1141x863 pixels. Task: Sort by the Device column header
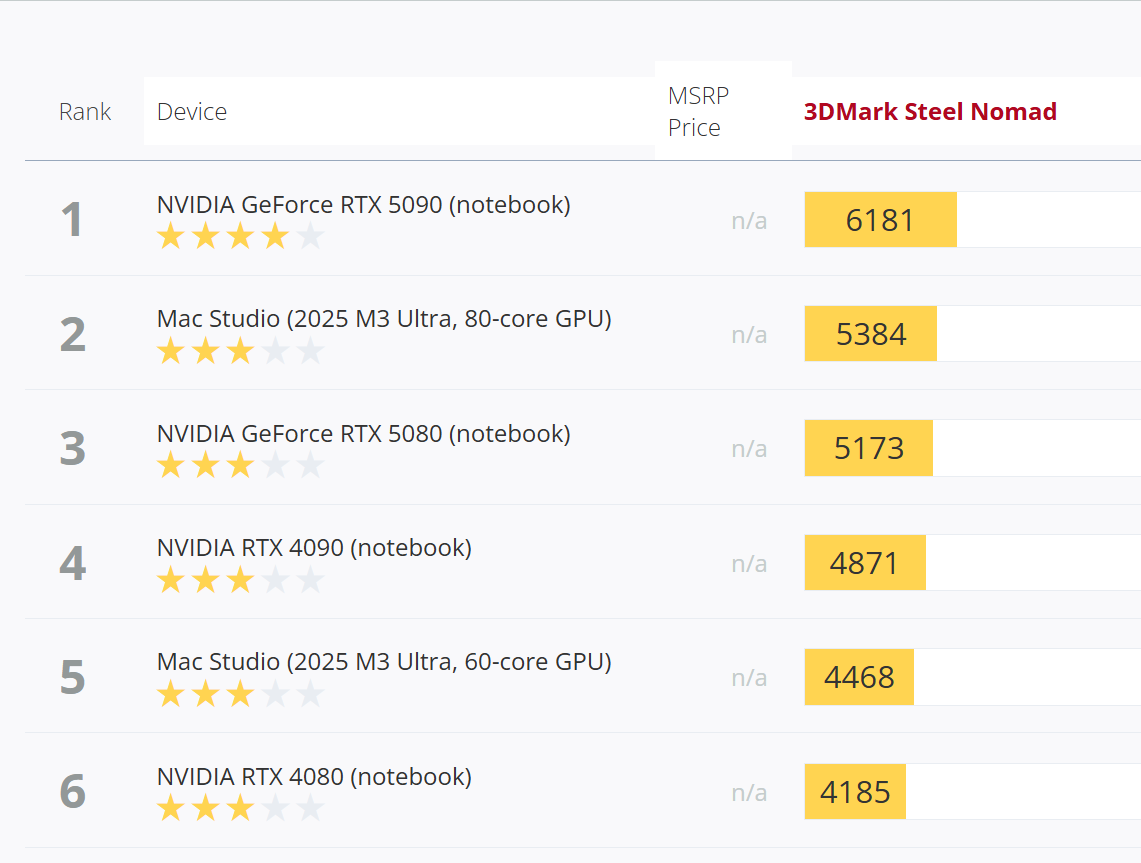tap(192, 111)
